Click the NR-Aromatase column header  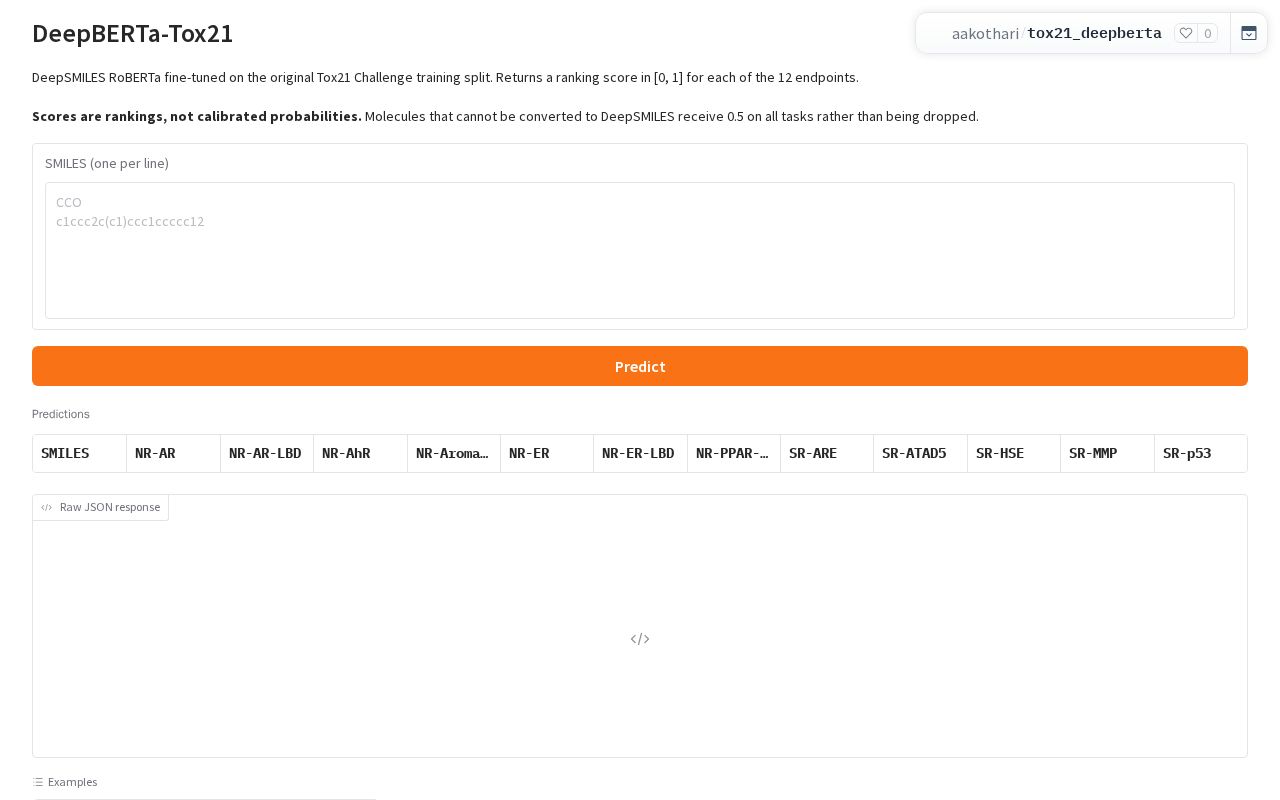pyautogui.click(x=454, y=453)
